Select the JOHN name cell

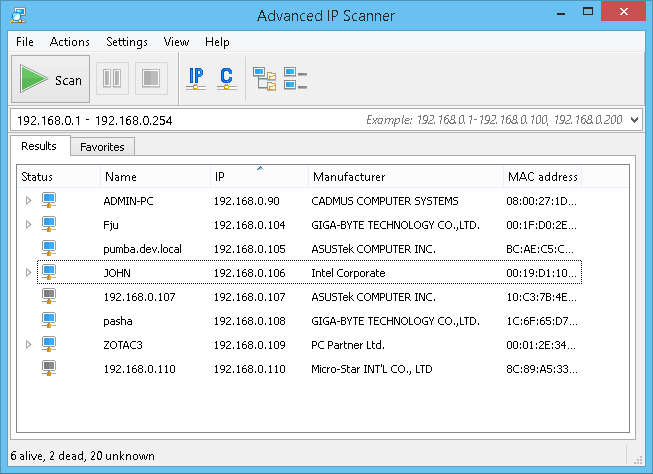(117, 273)
